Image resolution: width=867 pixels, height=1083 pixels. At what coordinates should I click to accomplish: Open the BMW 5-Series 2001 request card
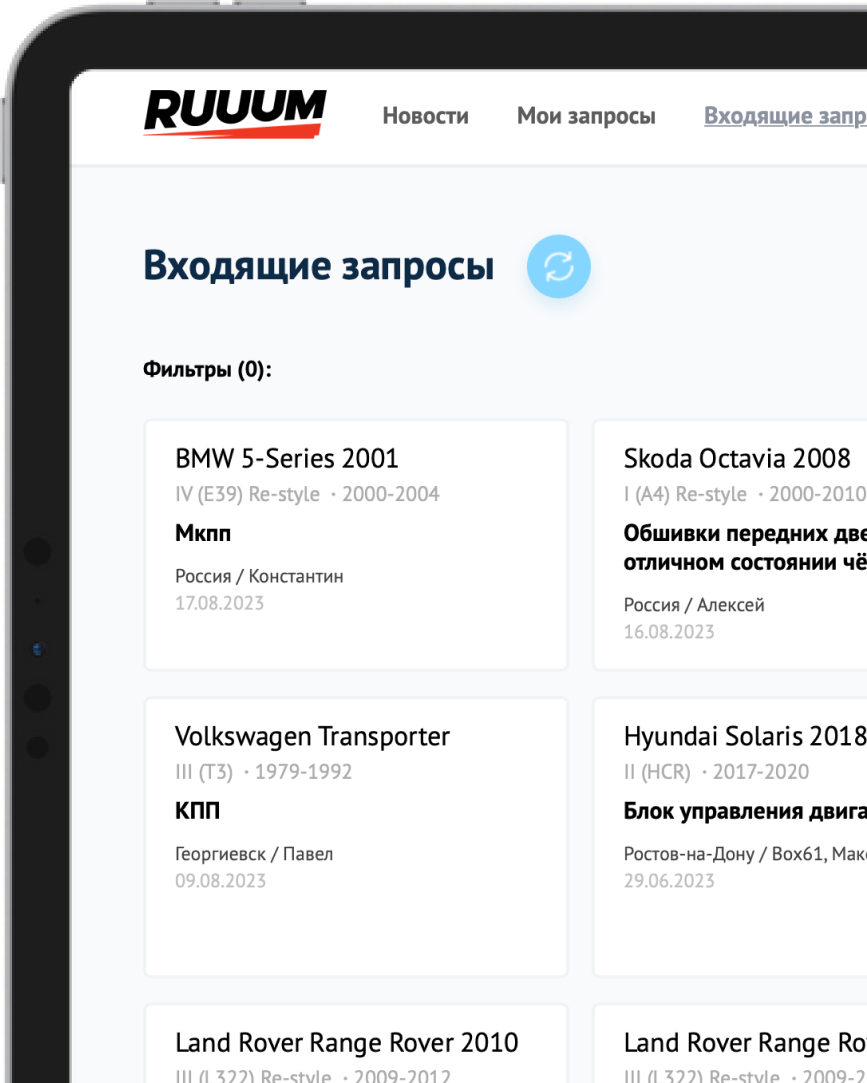356,544
